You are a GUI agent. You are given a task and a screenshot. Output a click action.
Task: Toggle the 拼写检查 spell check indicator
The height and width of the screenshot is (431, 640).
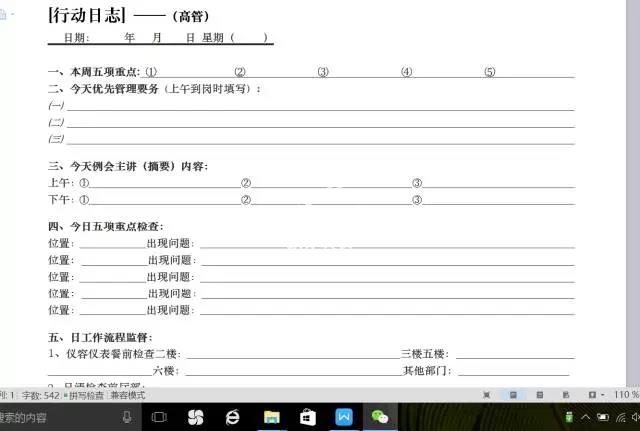pos(84,395)
